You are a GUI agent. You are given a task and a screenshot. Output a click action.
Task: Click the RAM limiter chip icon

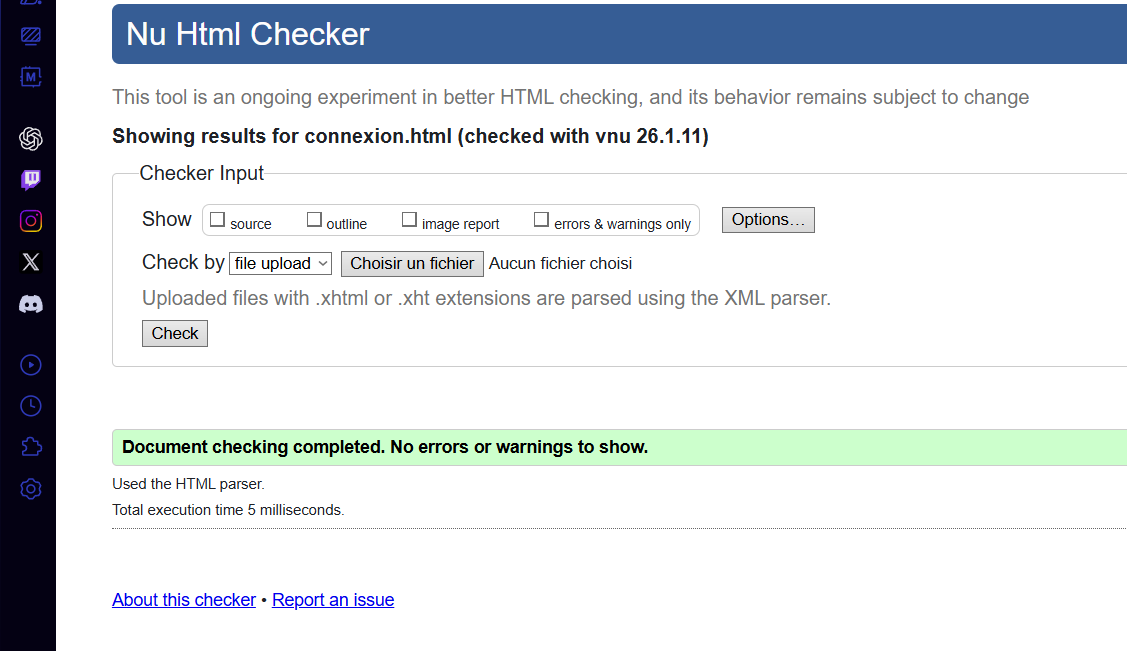point(31,77)
